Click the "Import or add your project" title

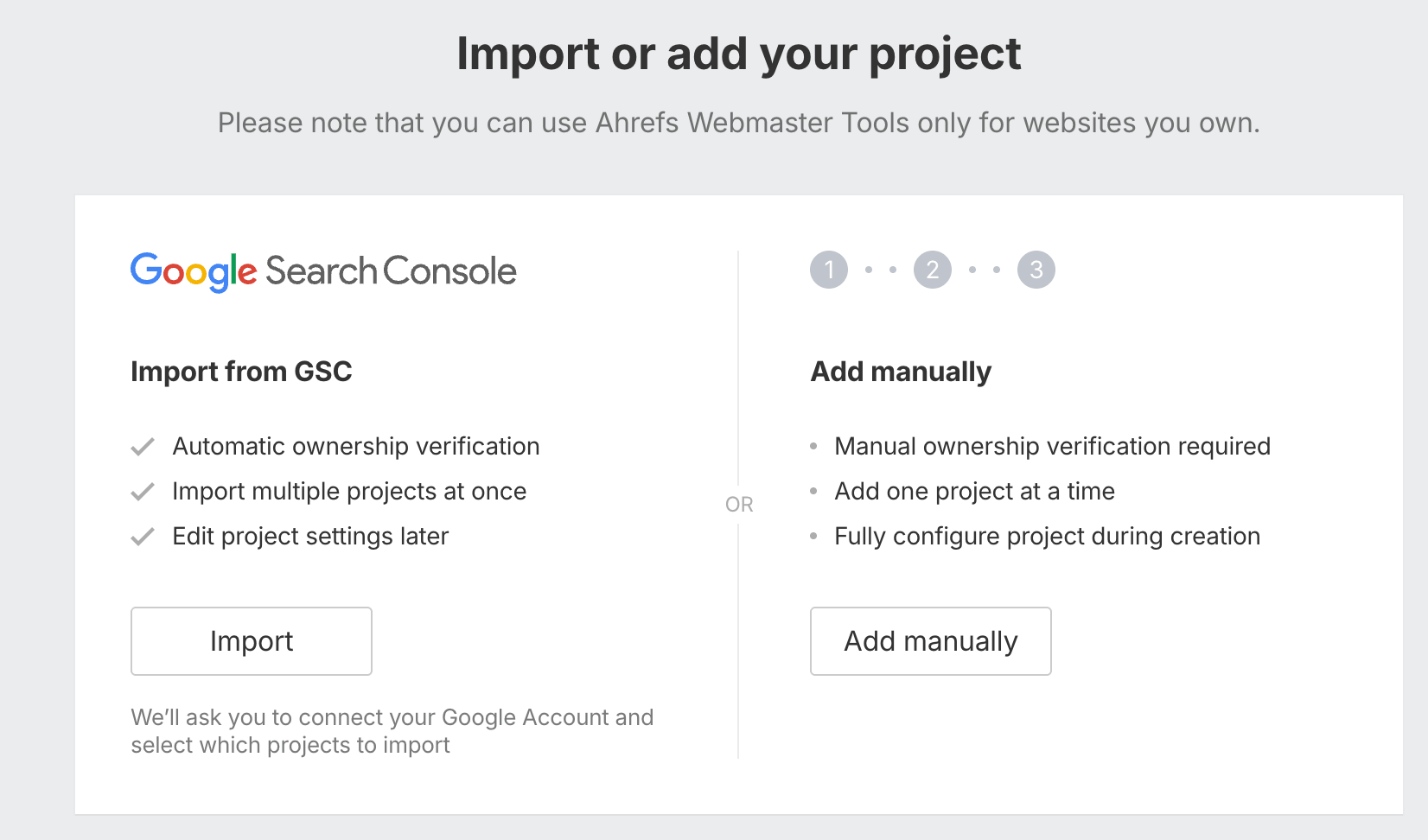coord(738,54)
